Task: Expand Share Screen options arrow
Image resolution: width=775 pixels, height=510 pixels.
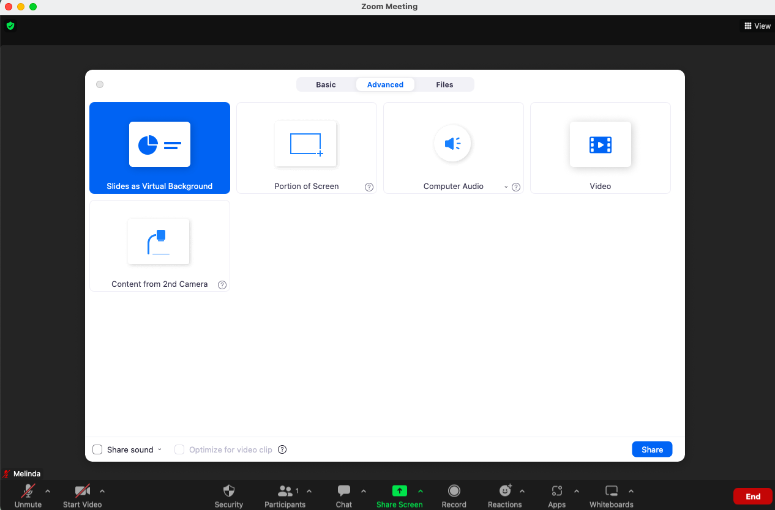Action: (421, 491)
